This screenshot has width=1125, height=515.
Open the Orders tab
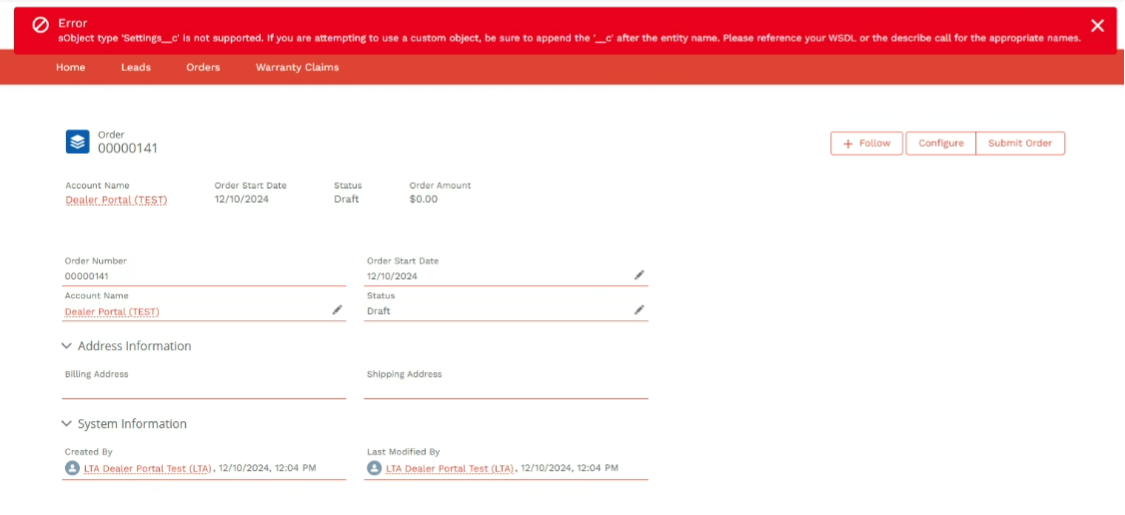coord(203,67)
